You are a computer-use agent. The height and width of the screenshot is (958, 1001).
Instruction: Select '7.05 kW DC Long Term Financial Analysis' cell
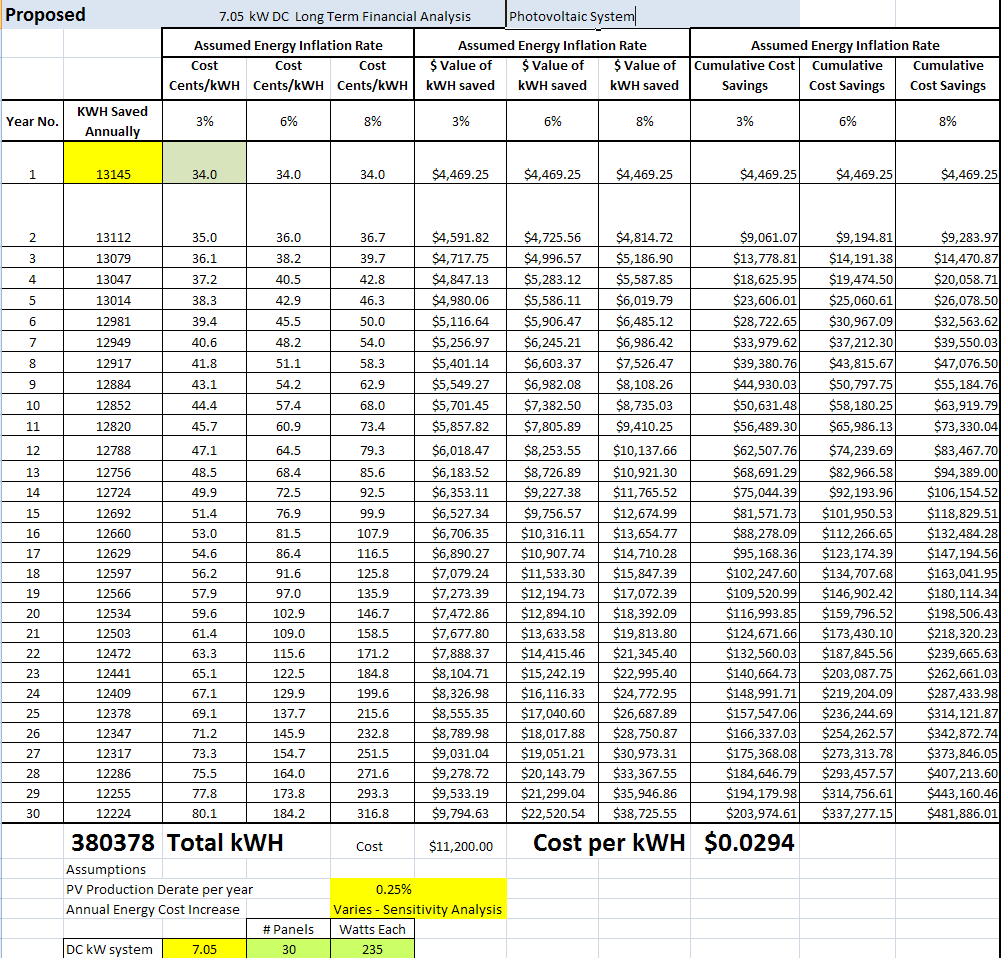coord(345,17)
